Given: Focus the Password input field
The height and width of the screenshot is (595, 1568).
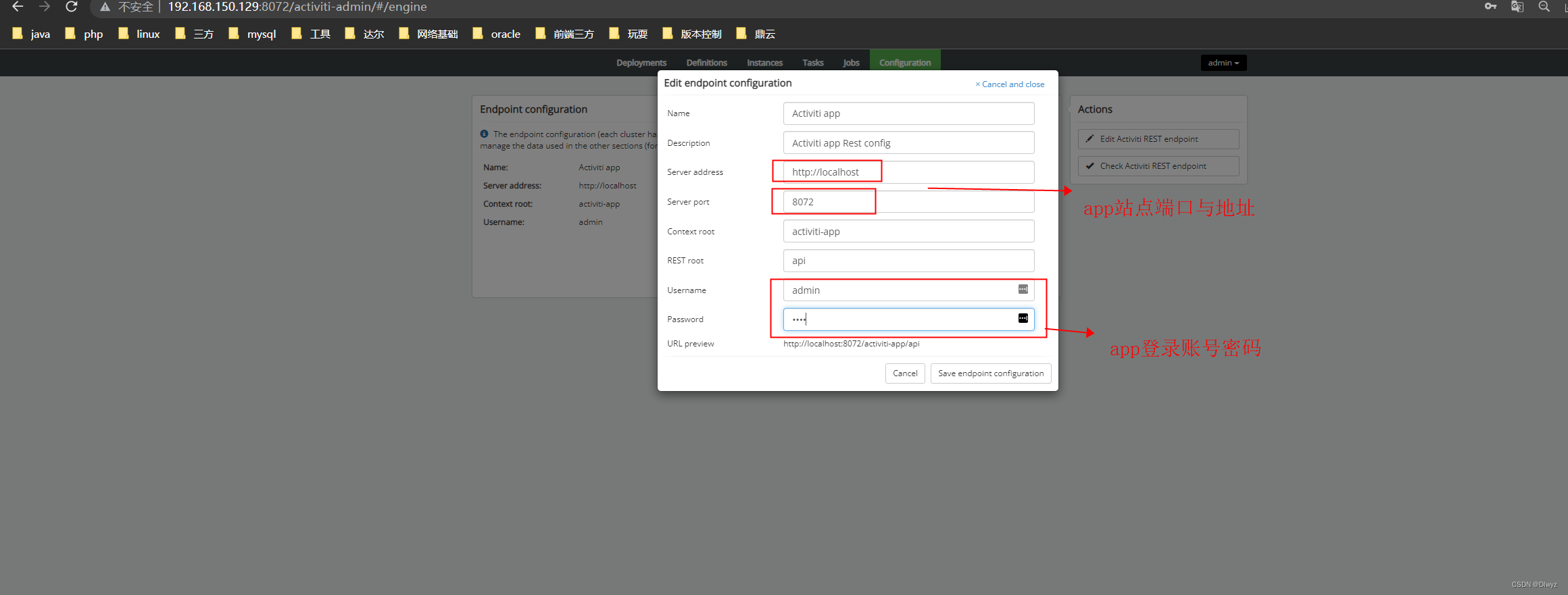Looking at the screenshot, I should 908,319.
